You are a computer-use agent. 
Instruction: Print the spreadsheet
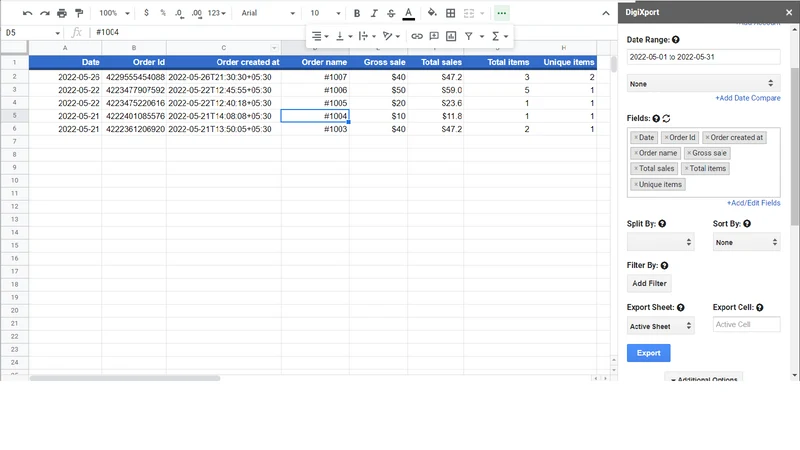tap(62, 13)
